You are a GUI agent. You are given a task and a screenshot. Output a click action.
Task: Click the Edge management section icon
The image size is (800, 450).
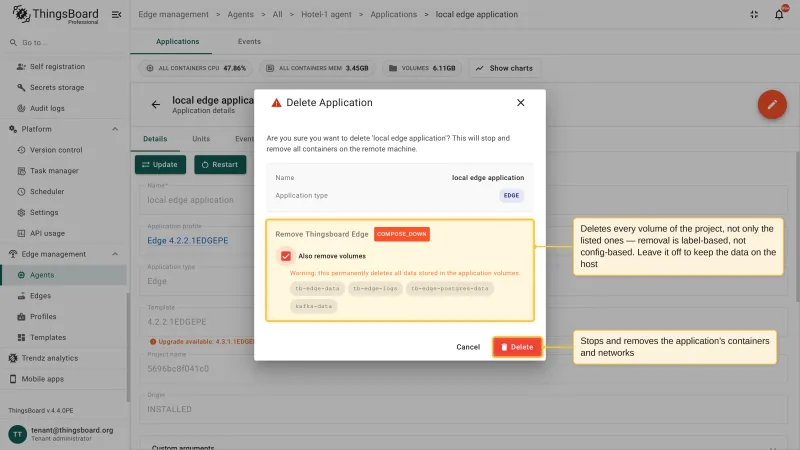13,254
